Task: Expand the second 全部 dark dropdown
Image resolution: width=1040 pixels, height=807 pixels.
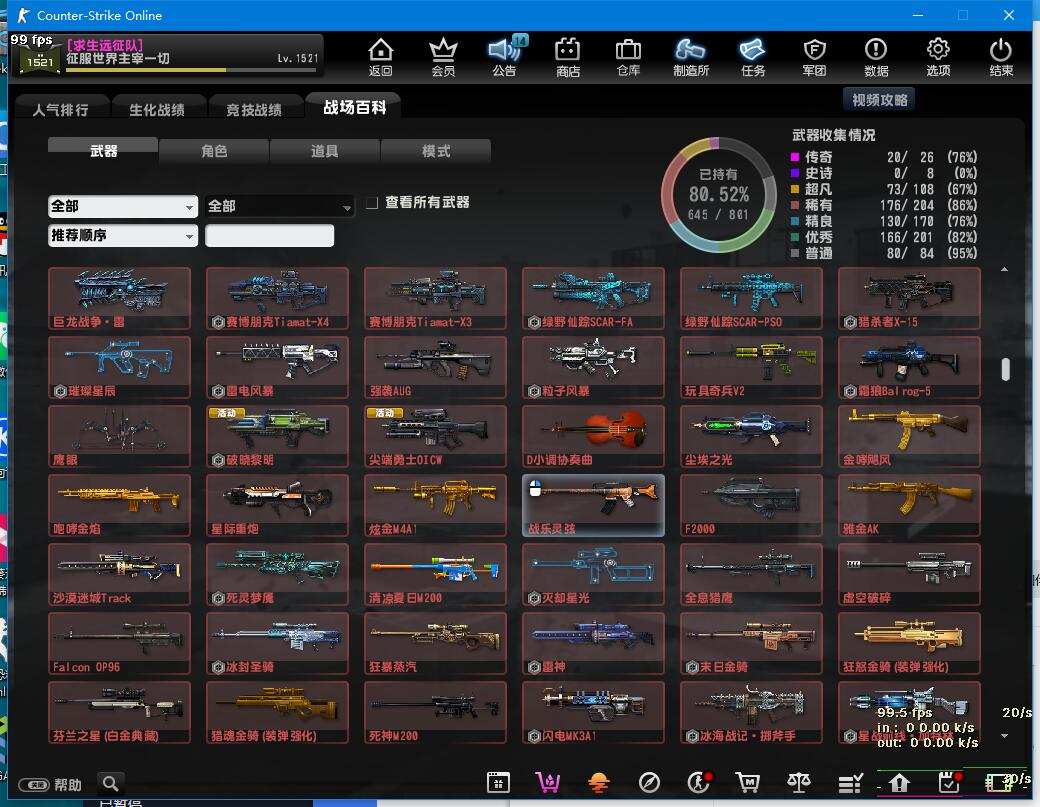Action: [279, 206]
